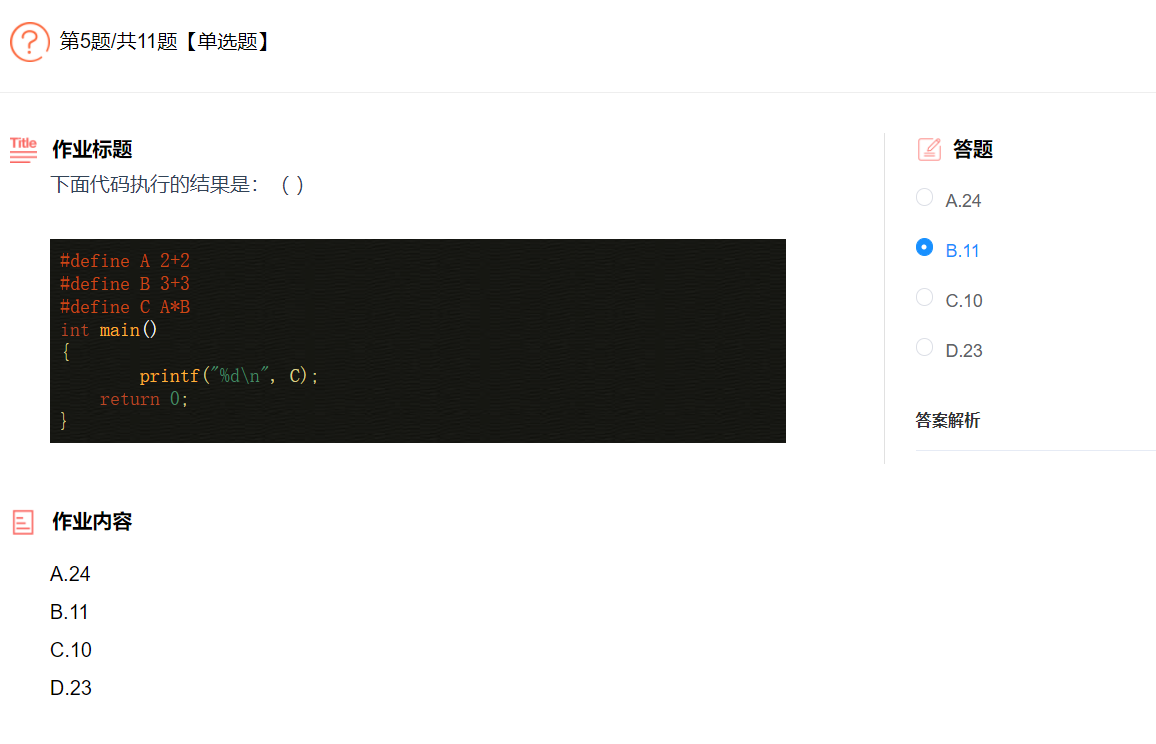Click the edit icon beside 答题
1156x744 pixels.
point(929,150)
